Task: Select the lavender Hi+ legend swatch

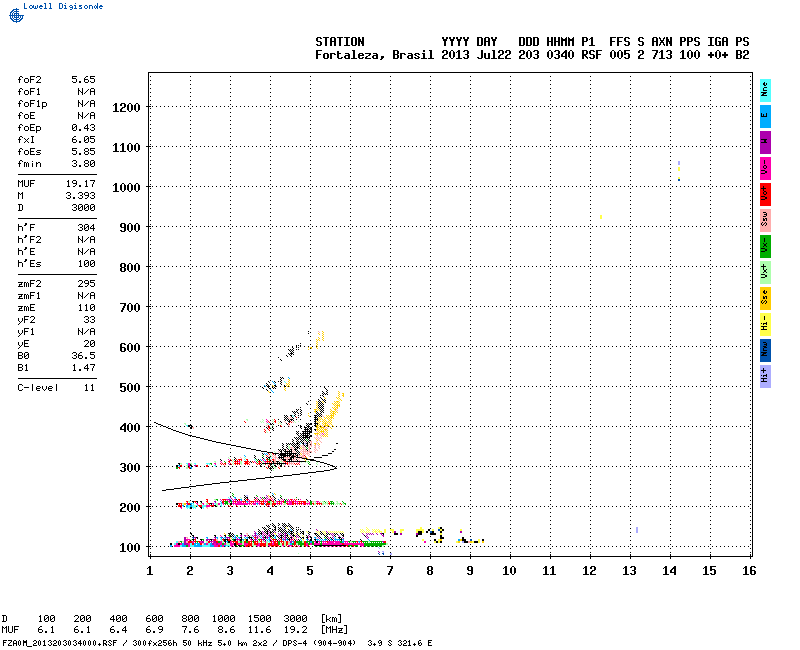Action: tap(765, 377)
